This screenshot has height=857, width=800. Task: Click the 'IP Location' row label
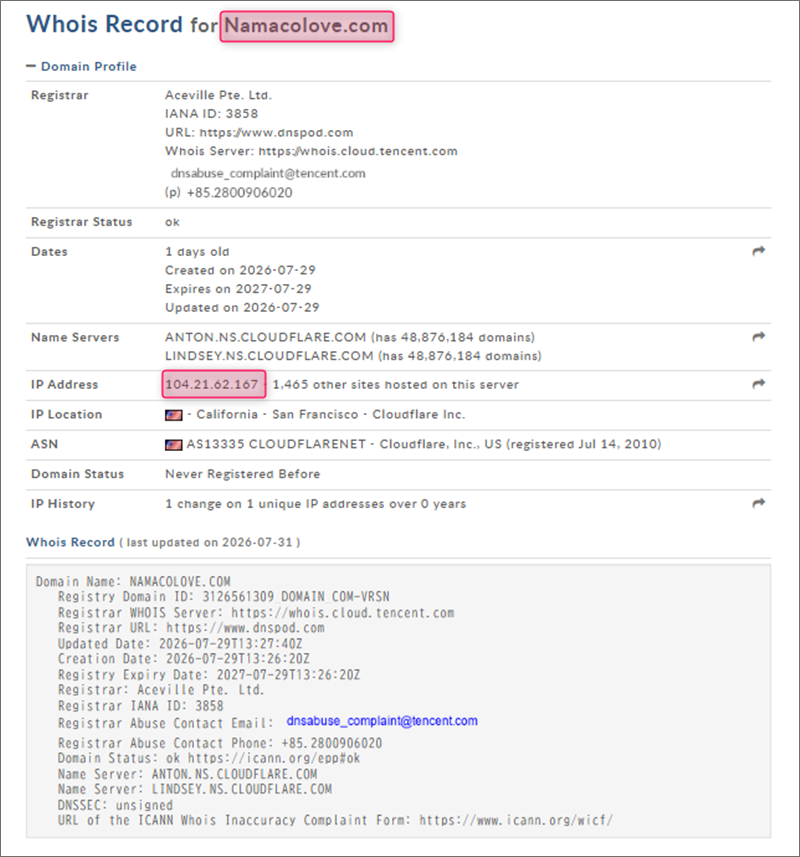click(x=67, y=414)
